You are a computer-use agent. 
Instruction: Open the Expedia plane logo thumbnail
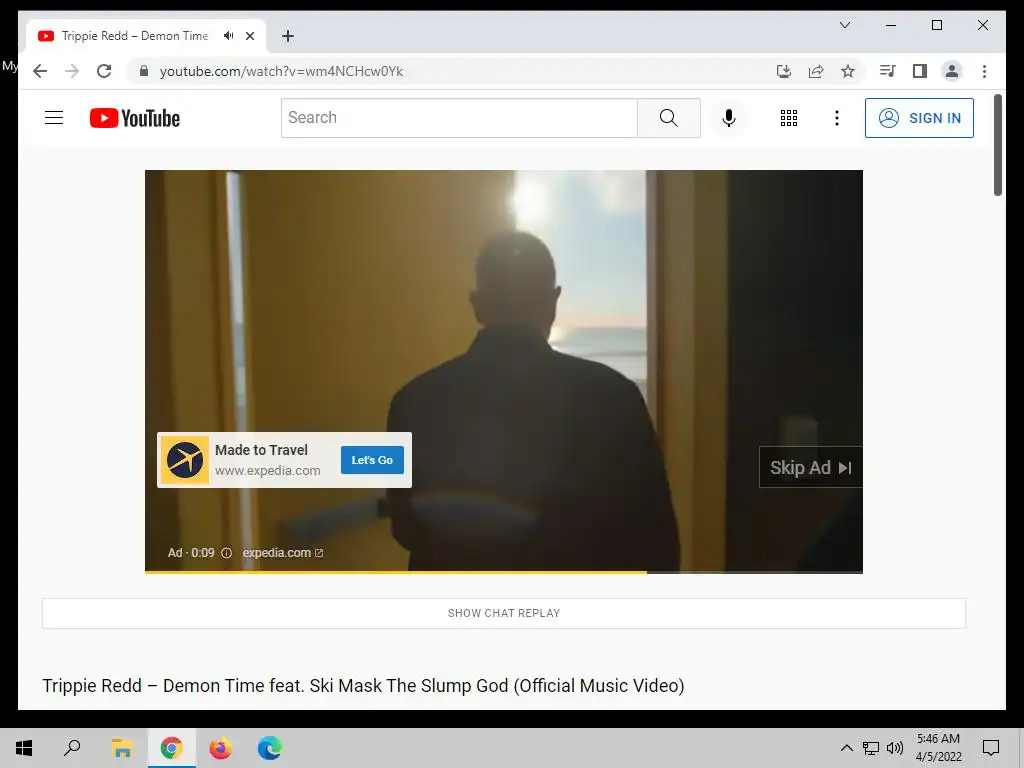185,460
